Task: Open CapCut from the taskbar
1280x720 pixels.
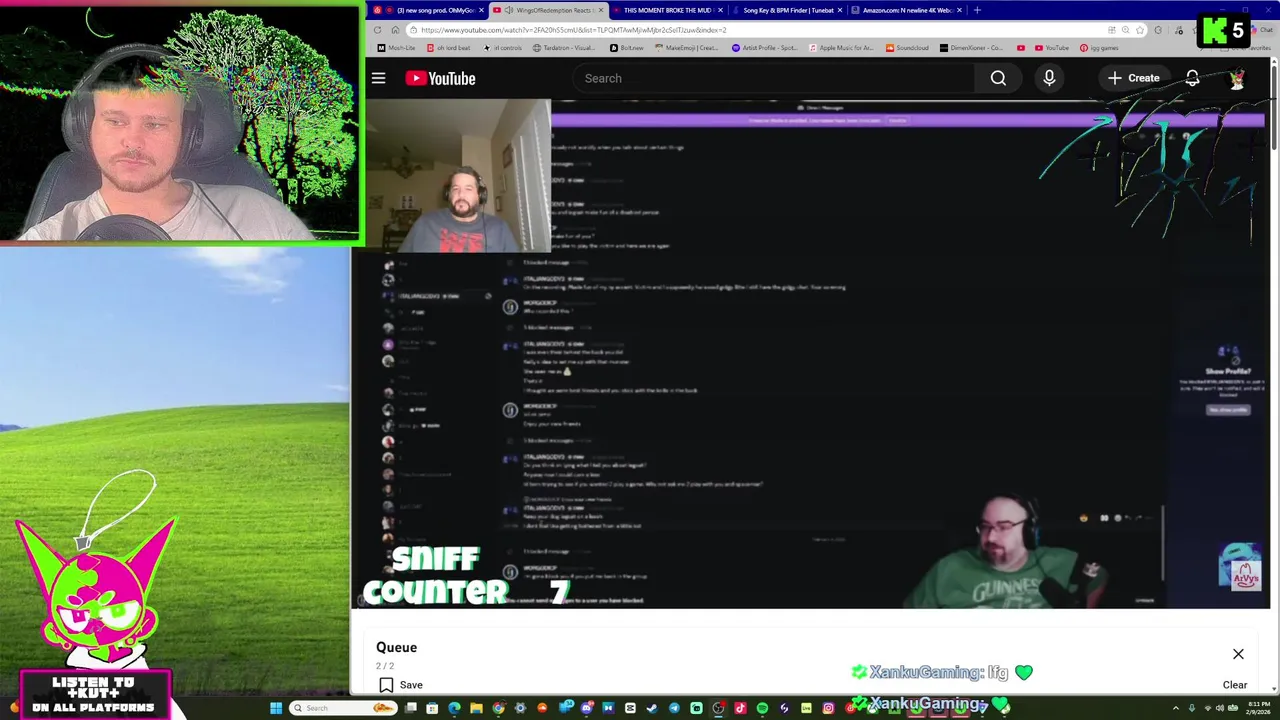Action: (x=630, y=708)
